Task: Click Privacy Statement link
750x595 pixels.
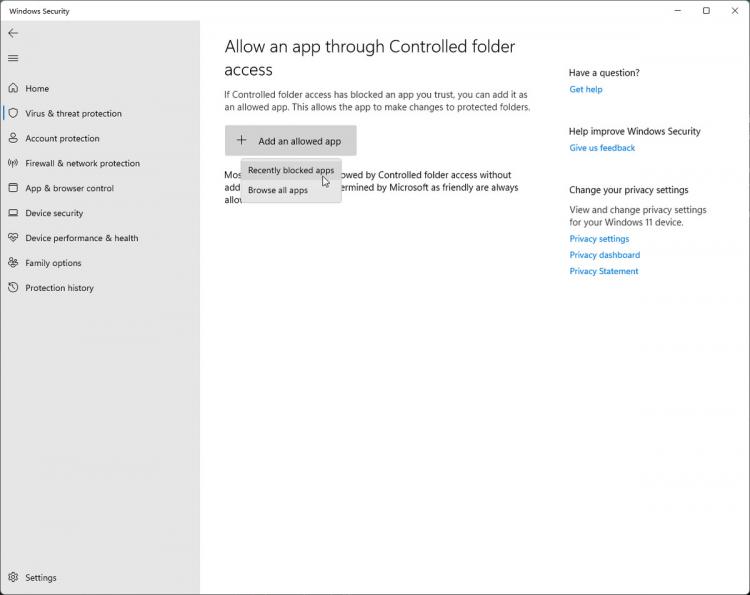Action: (x=603, y=271)
